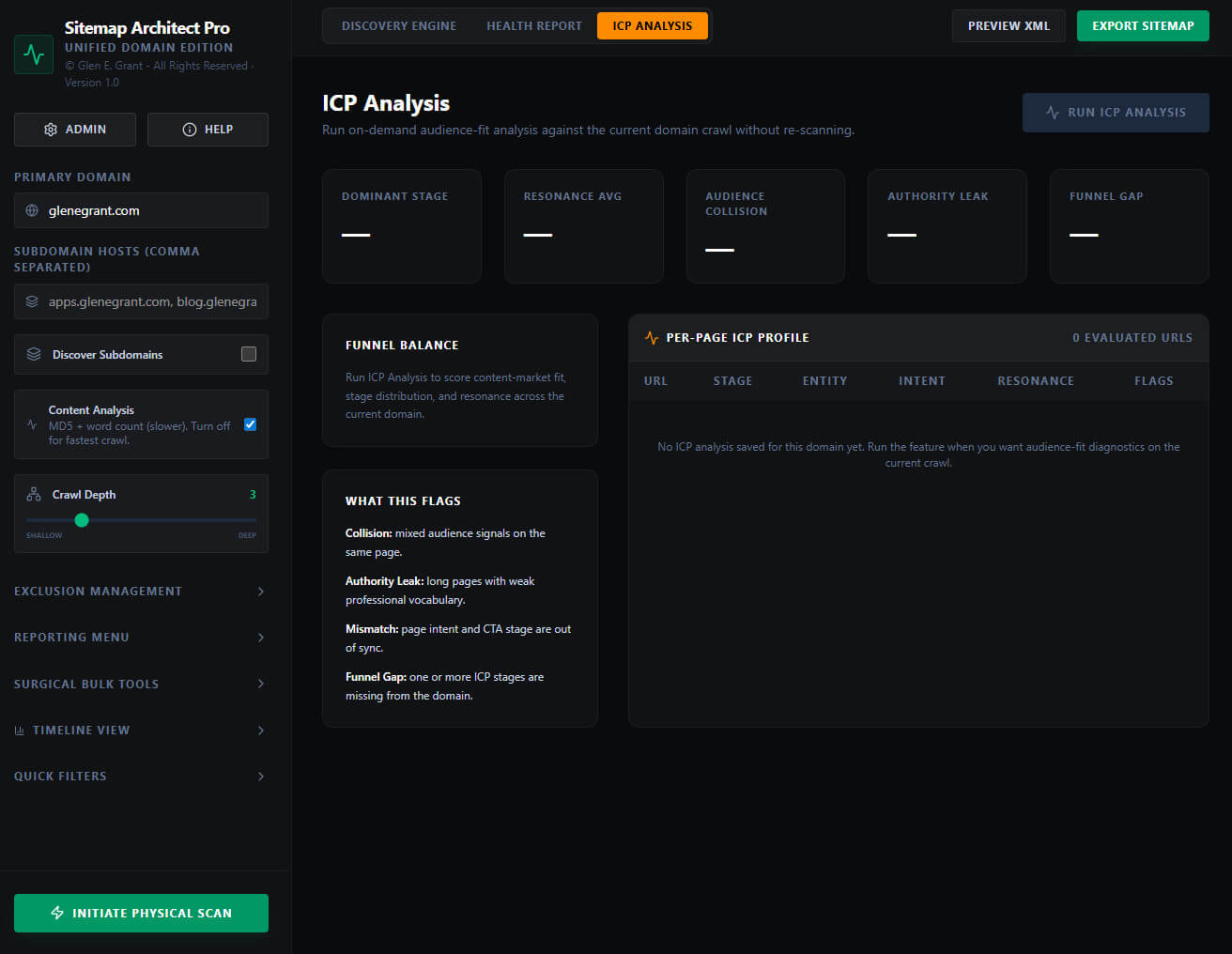Click the Primary Domain input field
The height and width of the screenshot is (954, 1232).
coord(141,210)
